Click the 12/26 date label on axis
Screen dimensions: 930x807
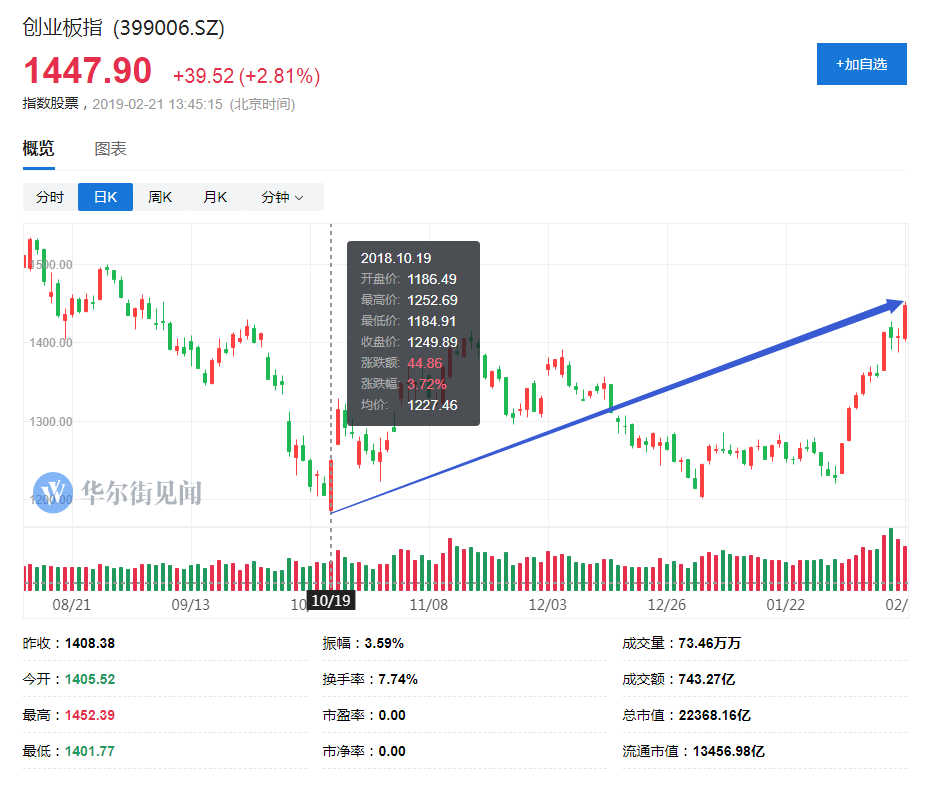point(667,605)
